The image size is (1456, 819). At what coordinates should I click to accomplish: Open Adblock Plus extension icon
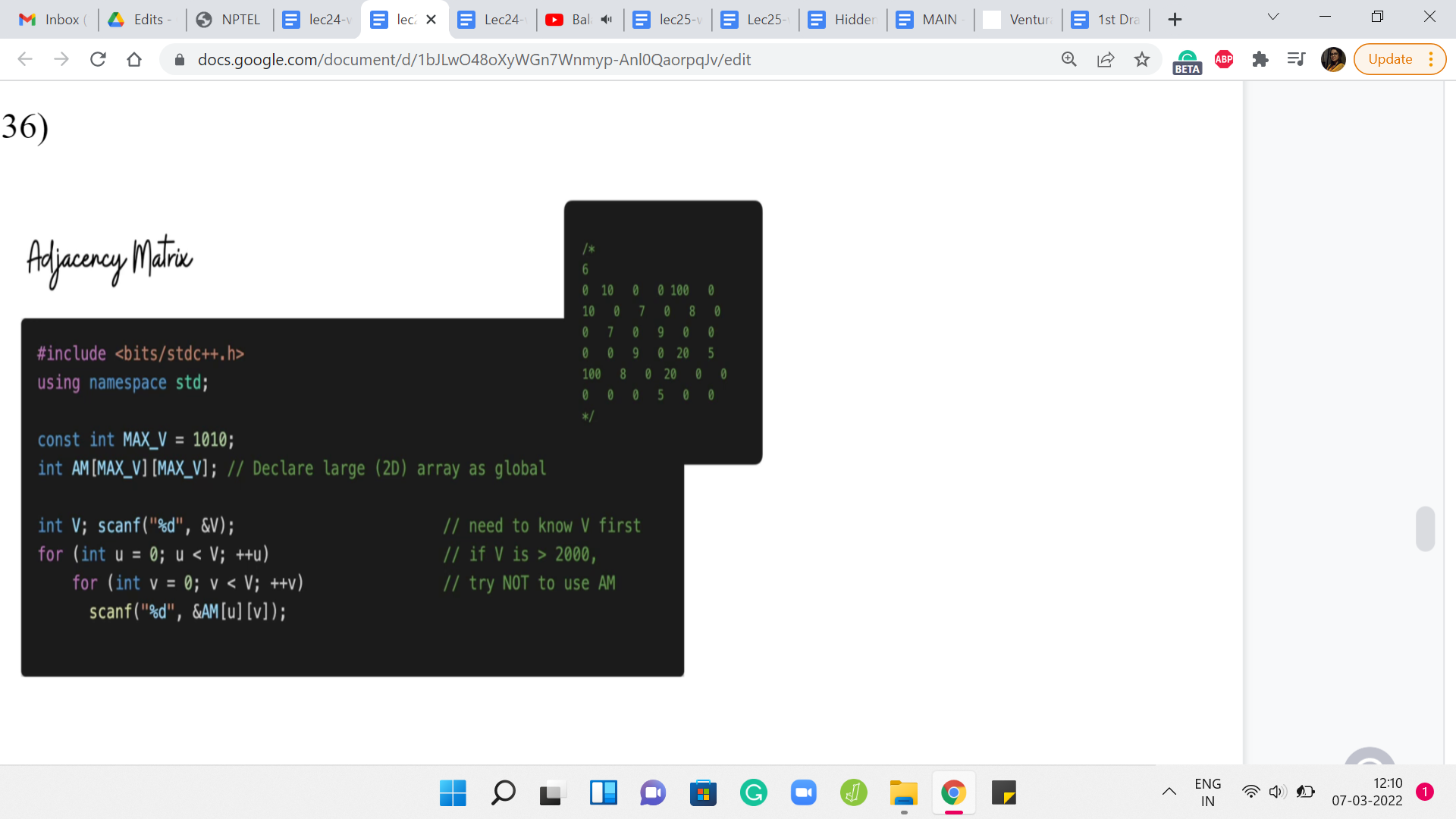tap(1224, 59)
